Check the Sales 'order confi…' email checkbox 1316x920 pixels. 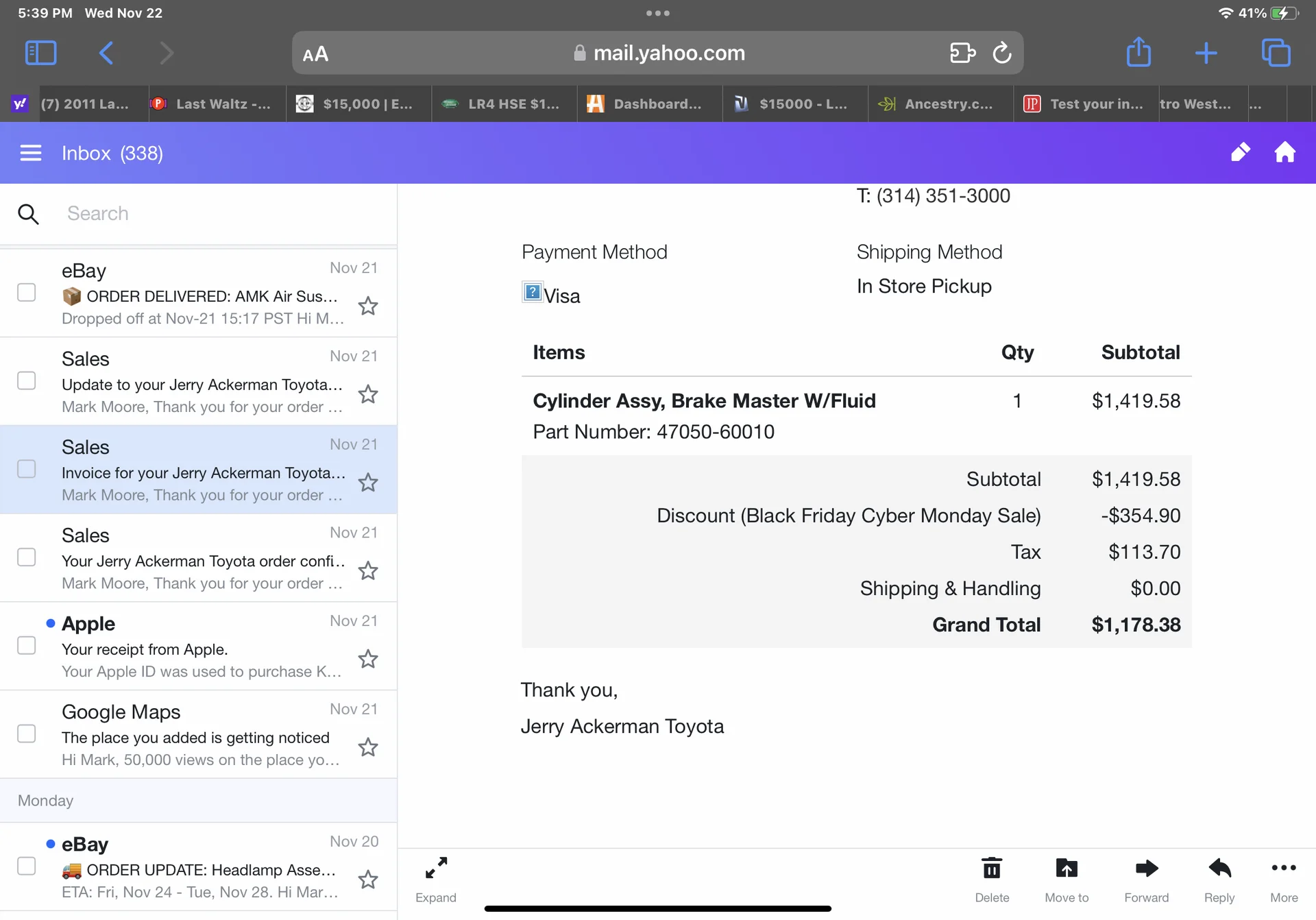click(x=27, y=557)
